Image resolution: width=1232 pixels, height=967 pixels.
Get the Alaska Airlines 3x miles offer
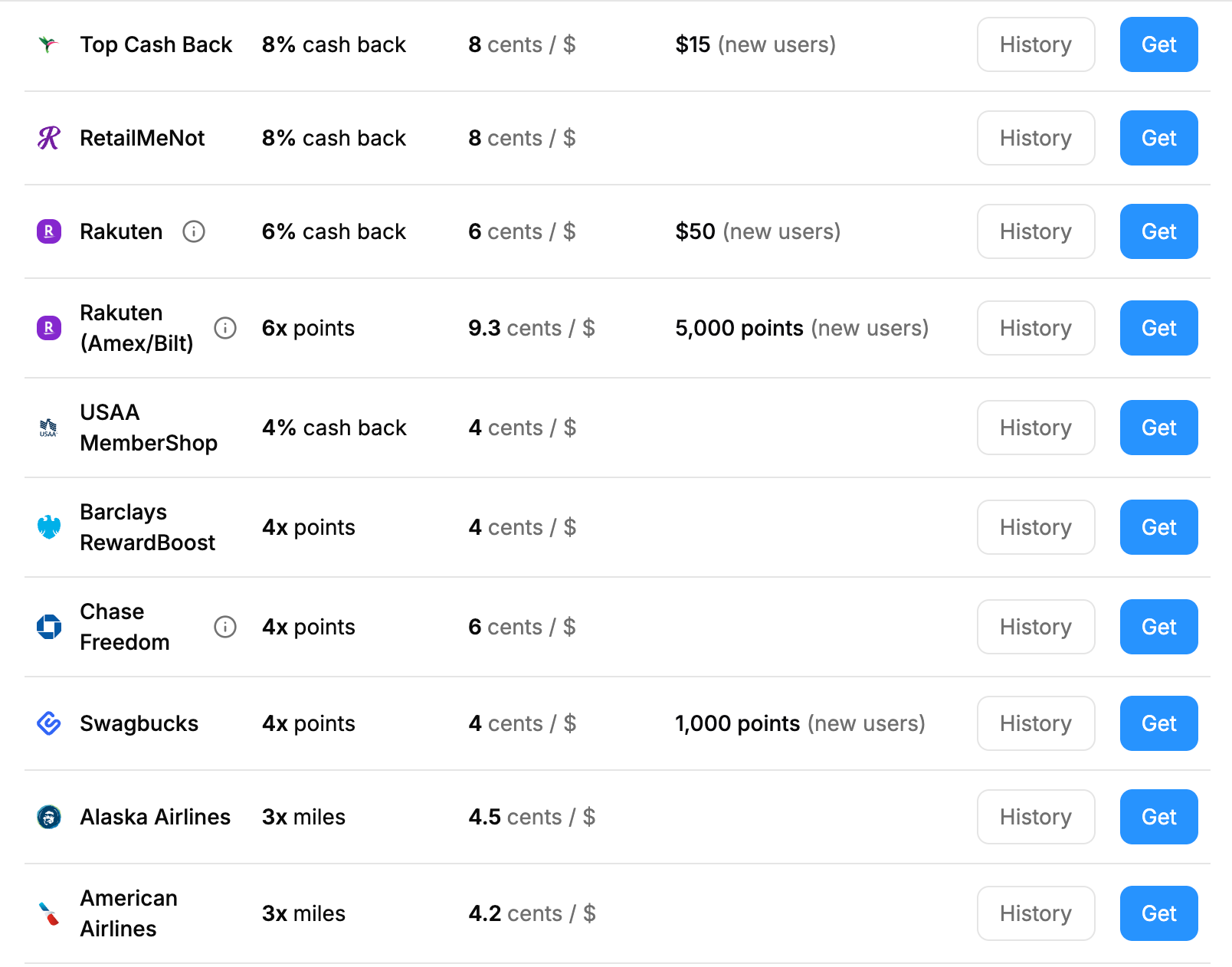pyautogui.click(x=1158, y=817)
